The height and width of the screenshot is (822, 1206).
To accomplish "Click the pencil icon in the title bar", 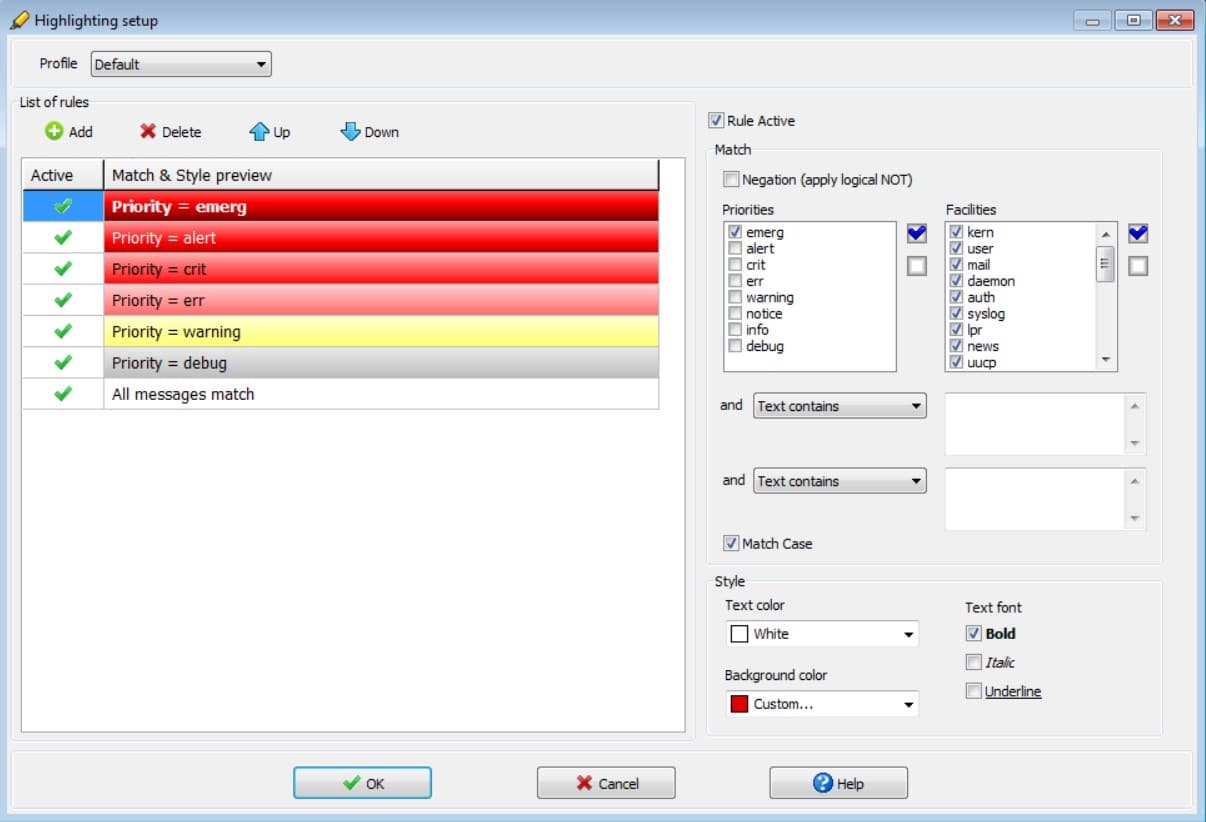I will (19, 19).
